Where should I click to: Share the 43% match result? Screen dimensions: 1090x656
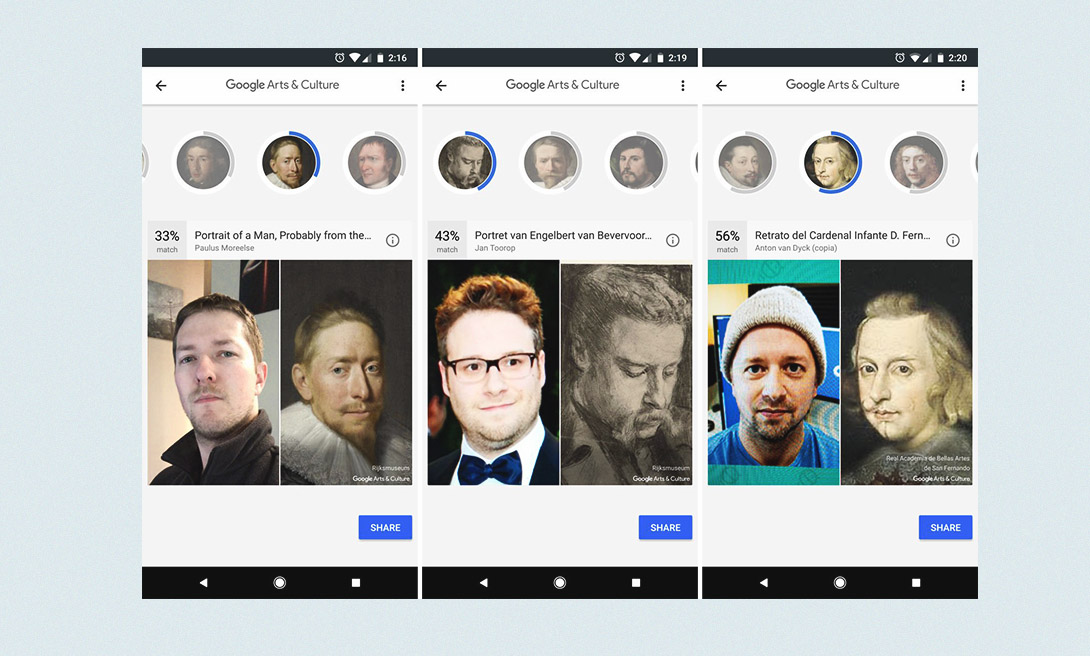point(665,527)
